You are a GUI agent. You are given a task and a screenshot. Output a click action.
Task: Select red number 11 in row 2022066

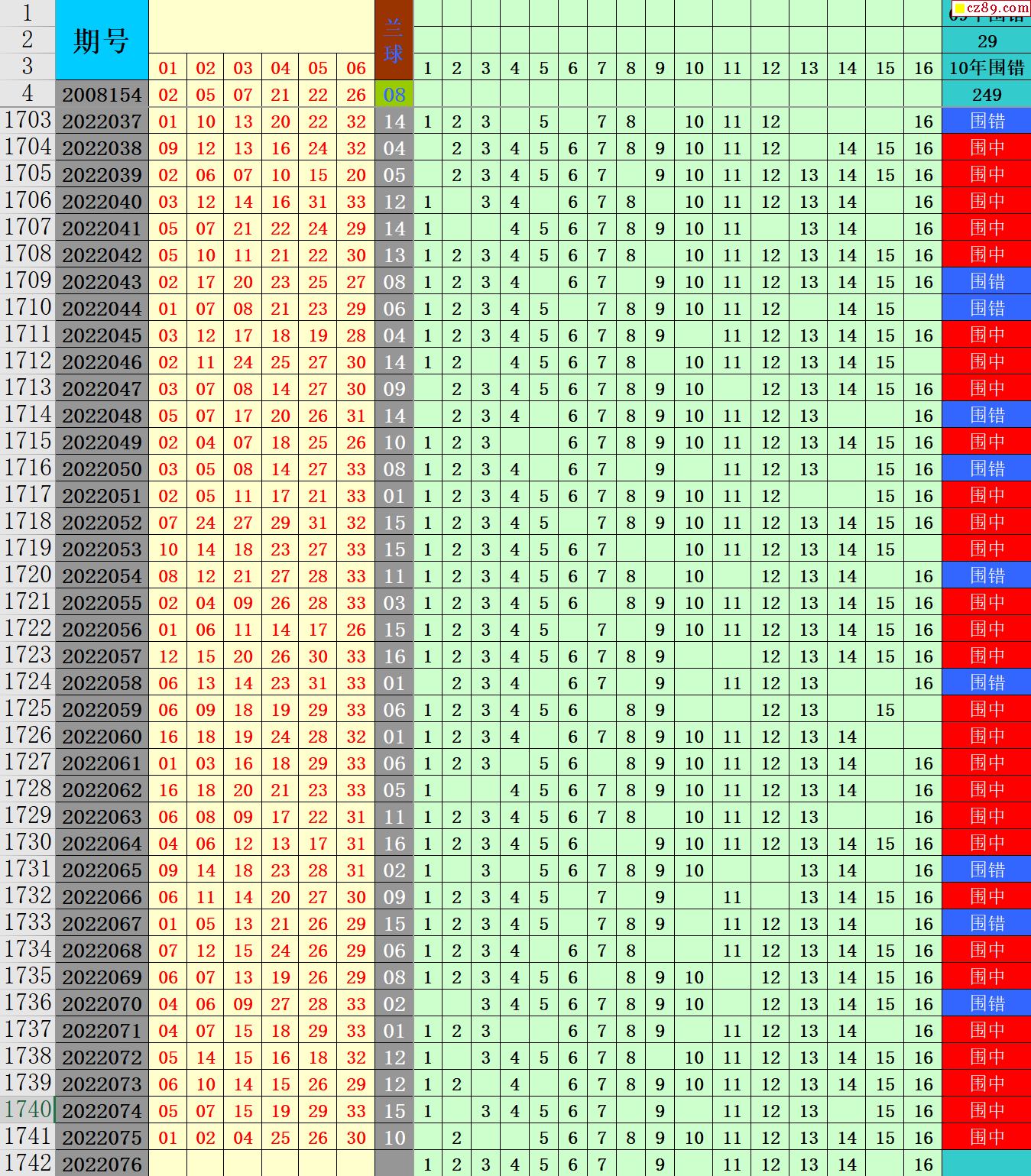pyautogui.click(x=206, y=897)
